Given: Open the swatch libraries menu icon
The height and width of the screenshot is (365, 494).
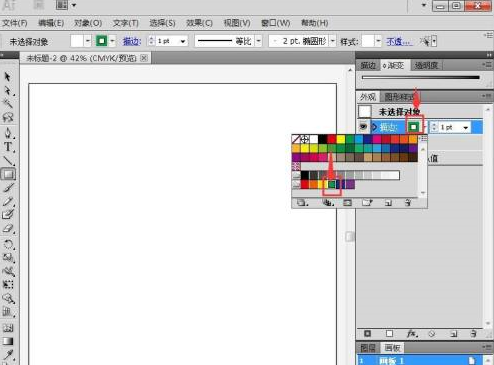Looking at the screenshot, I should coord(302,203).
